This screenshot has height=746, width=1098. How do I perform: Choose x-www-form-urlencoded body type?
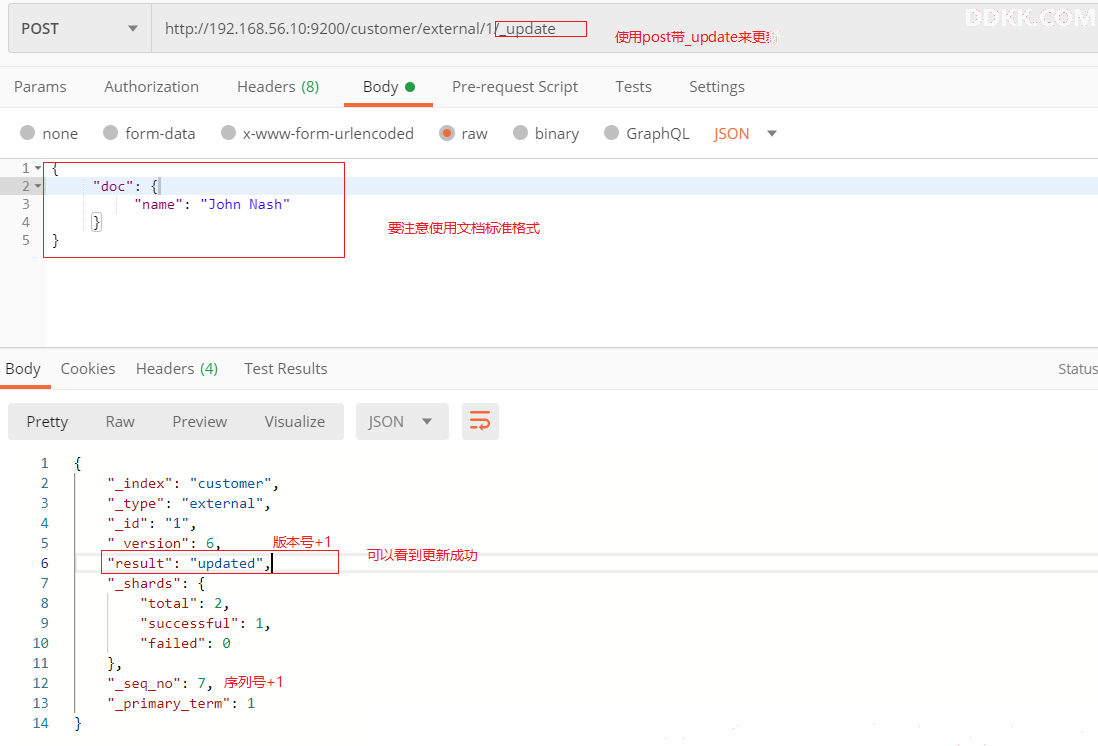228,133
